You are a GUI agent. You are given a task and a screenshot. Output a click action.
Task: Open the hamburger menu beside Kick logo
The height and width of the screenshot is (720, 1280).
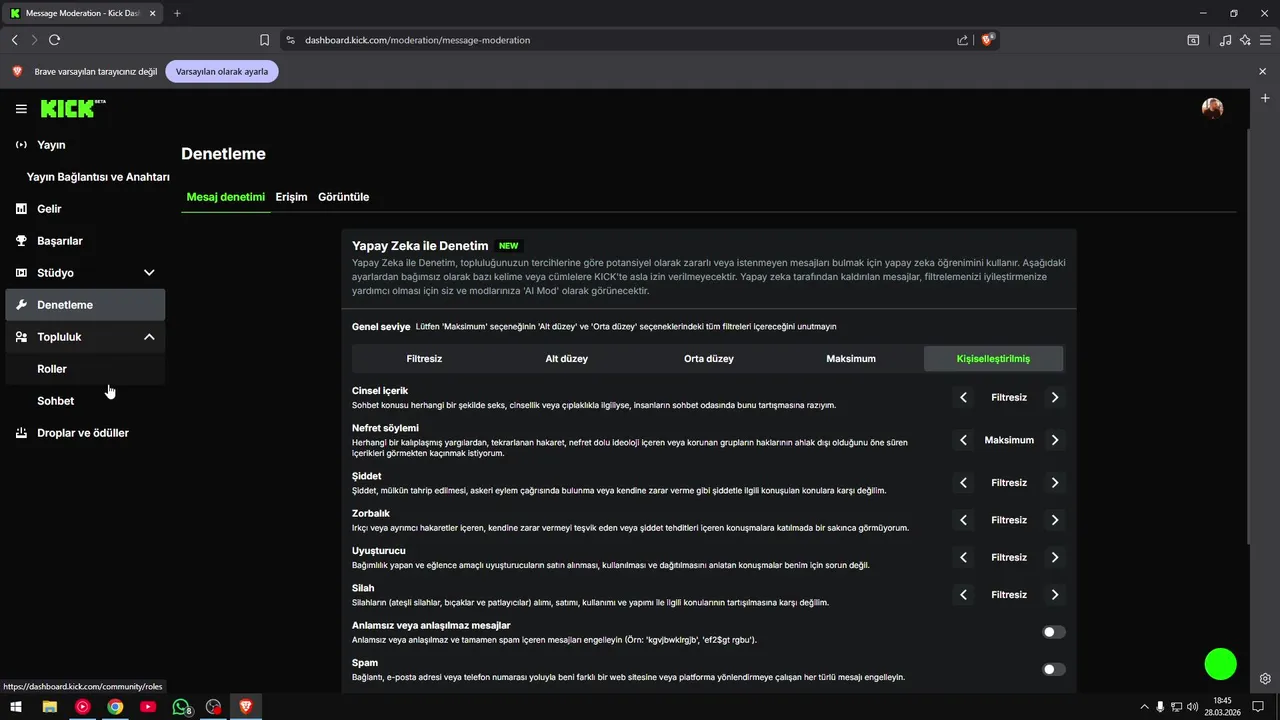[21, 109]
